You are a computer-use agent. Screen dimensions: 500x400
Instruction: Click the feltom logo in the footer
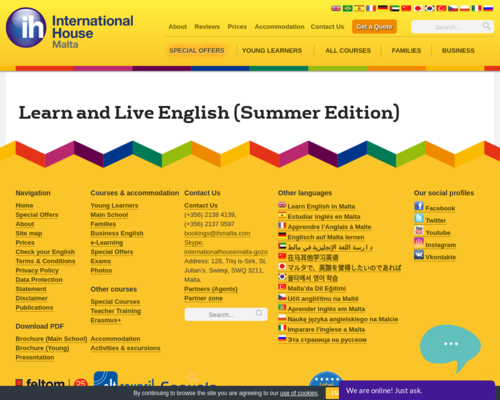pos(52,383)
